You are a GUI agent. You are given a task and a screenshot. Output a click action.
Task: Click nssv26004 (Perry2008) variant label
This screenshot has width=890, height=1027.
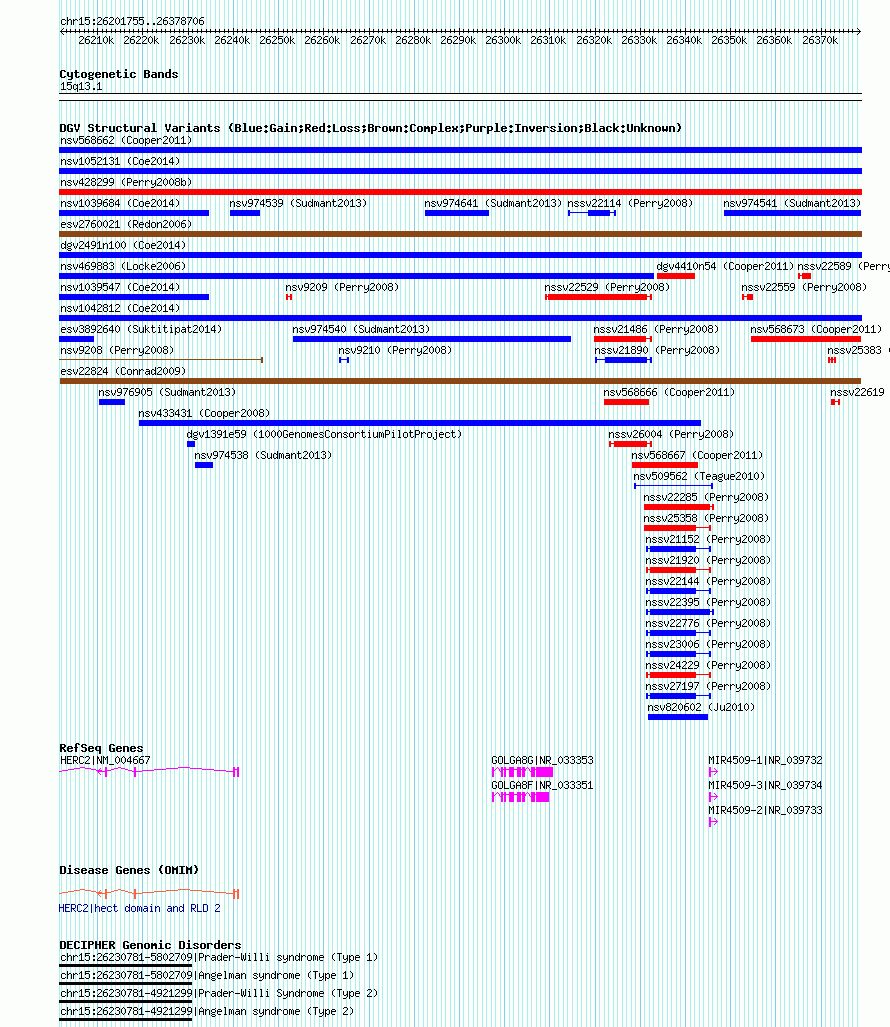click(x=671, y=434)
